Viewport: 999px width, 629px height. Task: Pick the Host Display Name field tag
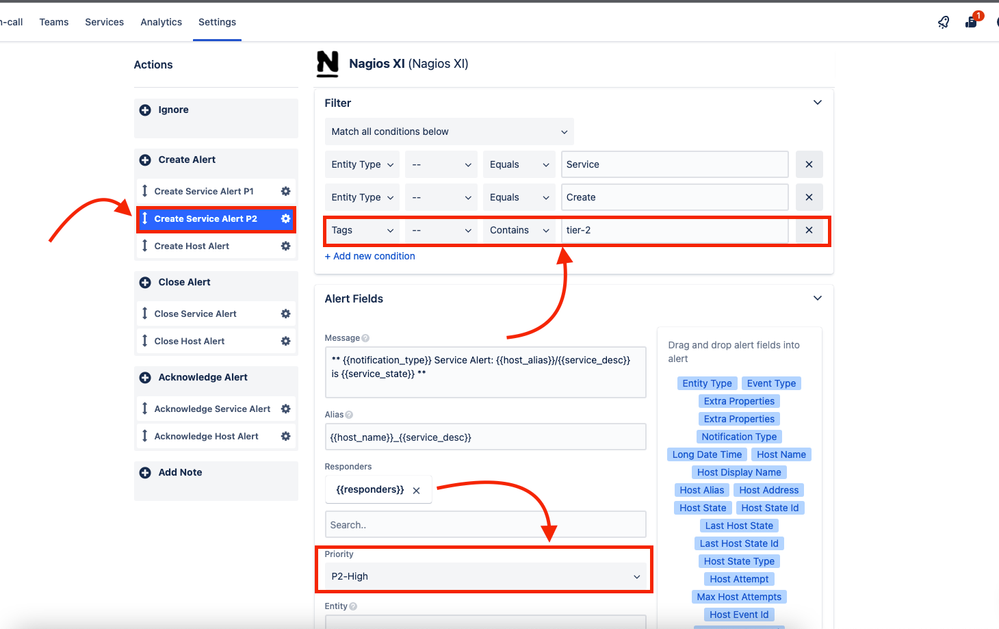(739, 472)
